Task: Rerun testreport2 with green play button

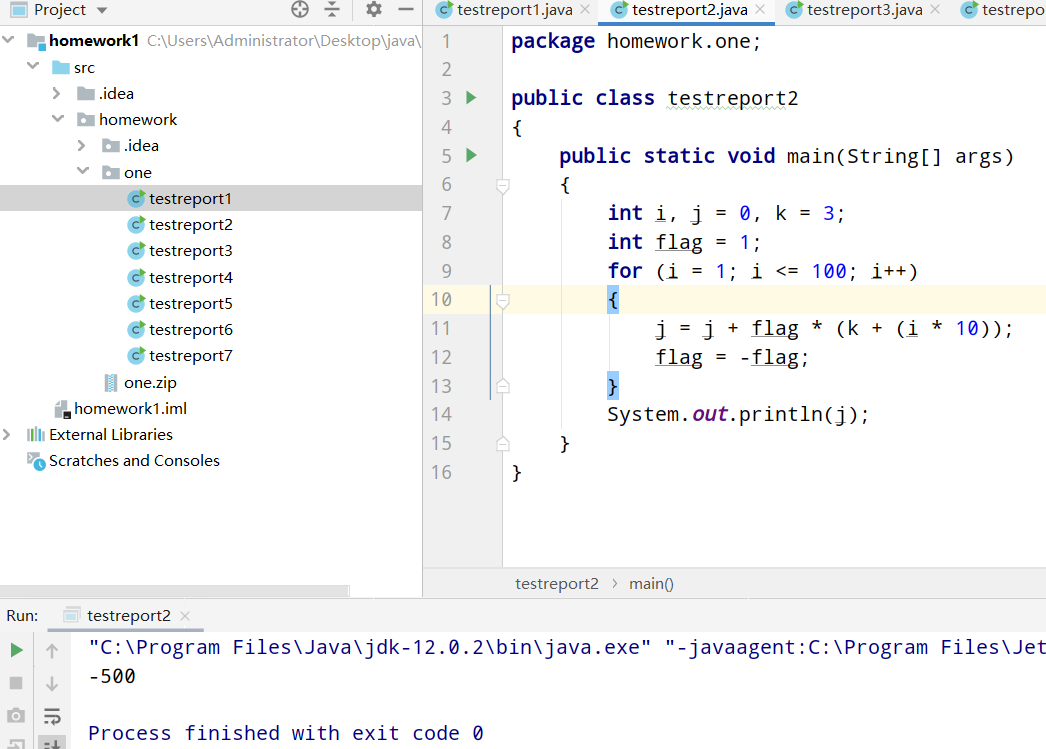Action: (17, 650)
